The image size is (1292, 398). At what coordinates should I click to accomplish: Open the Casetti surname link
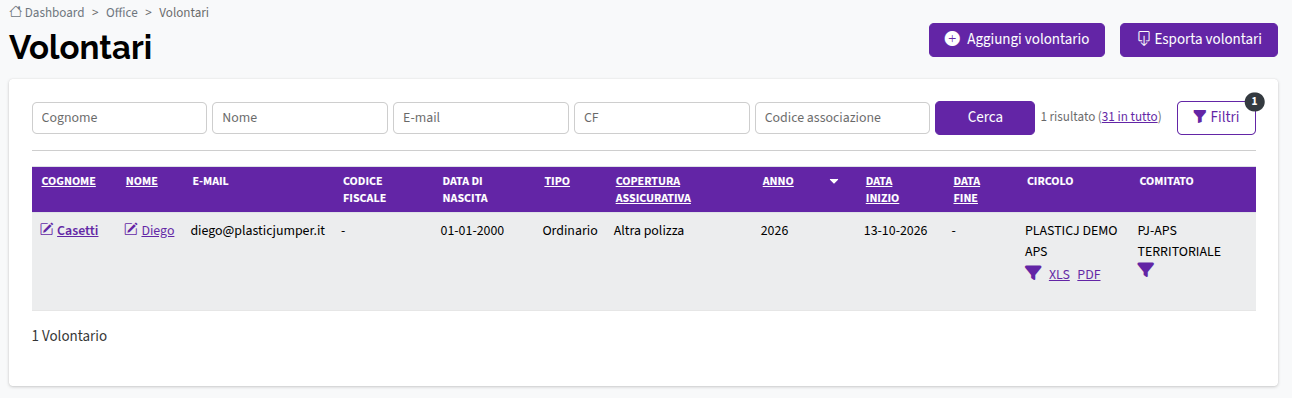coord(78,231)
